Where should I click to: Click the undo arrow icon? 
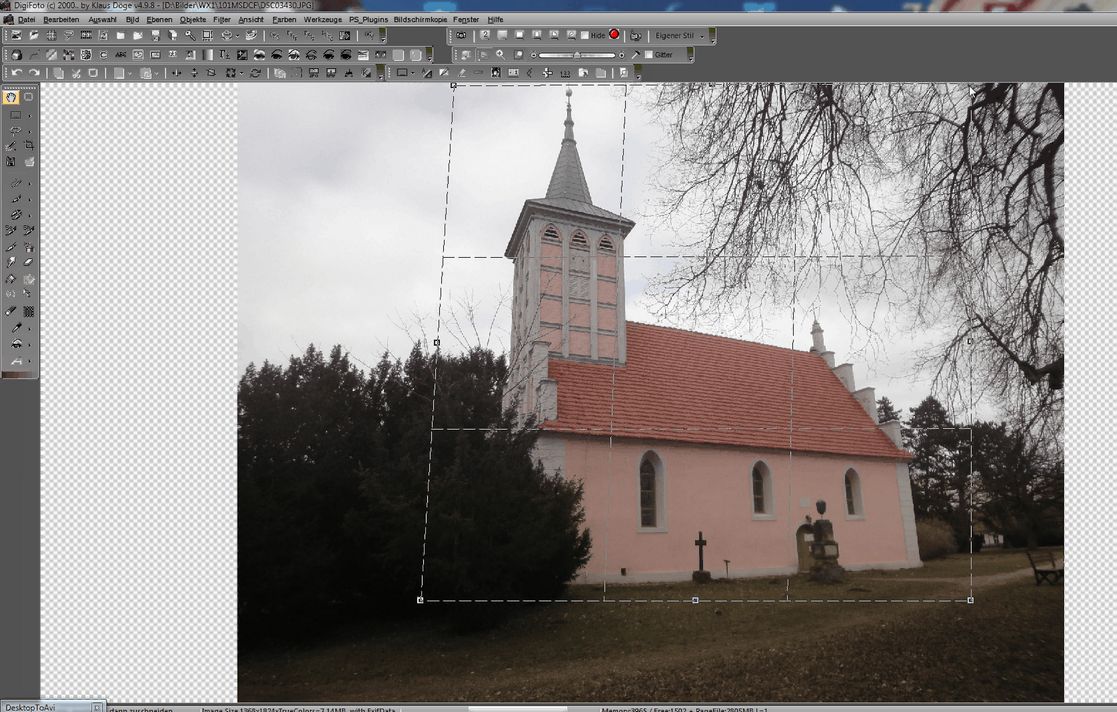[17, 73]
